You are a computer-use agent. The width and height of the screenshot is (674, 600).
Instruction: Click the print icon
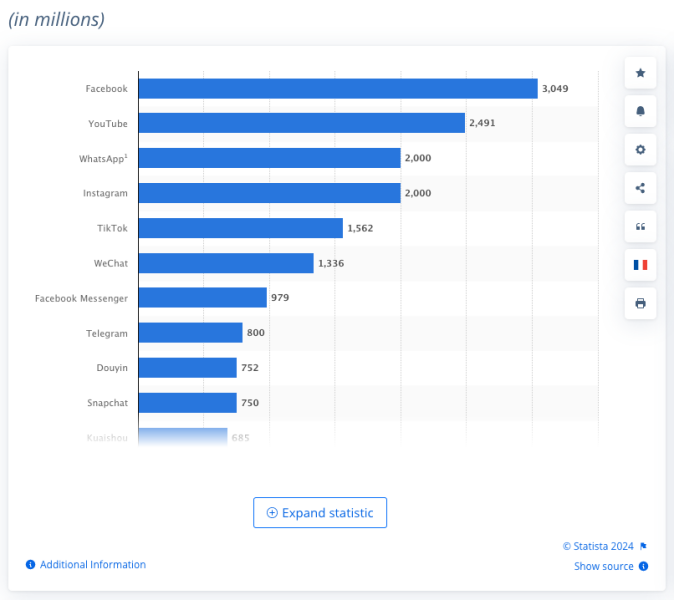pyautogui.click(x=640, y=303)
